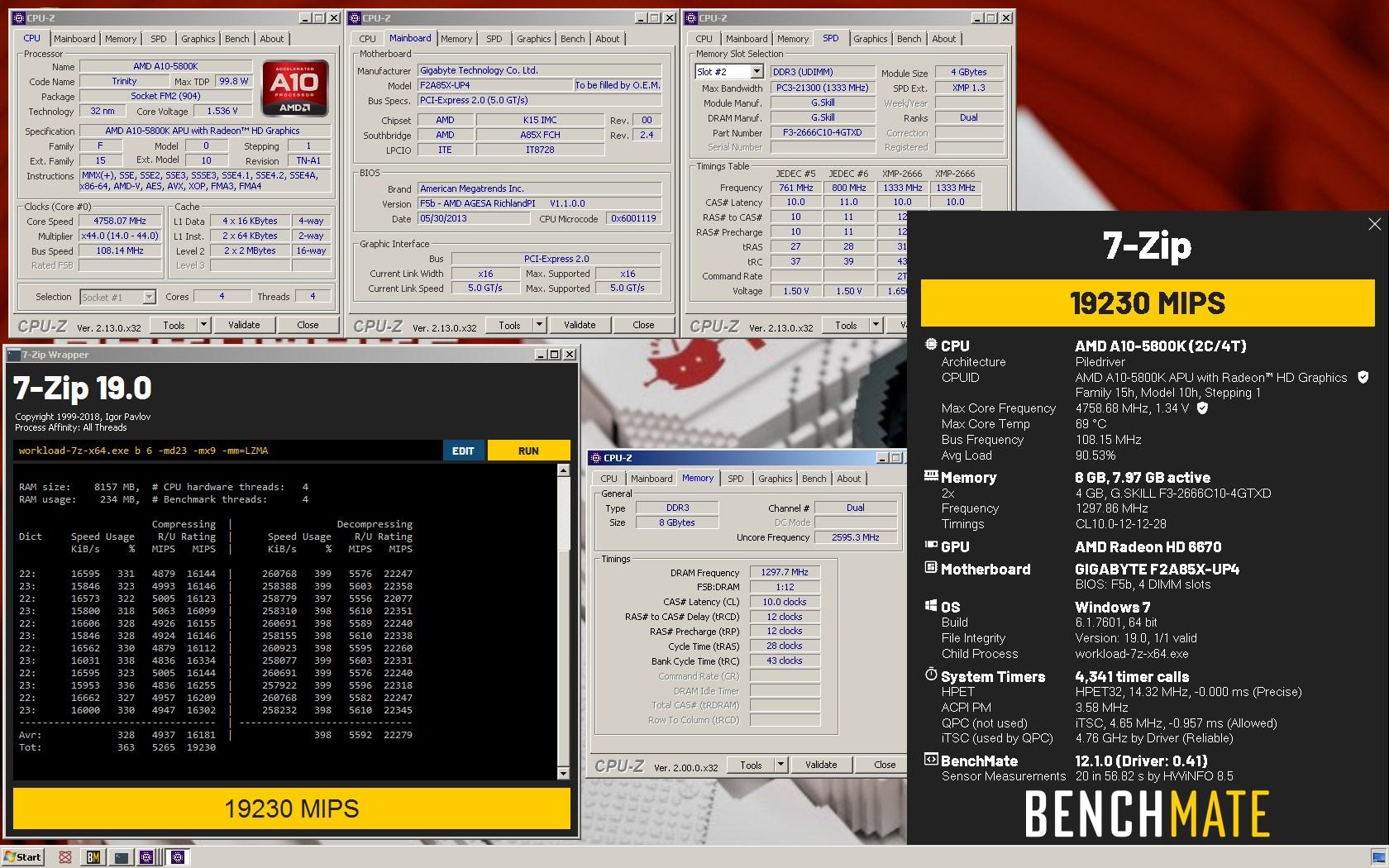Click the Uncore Frequency value 2595.3 MHz
The width and height of the screenshot is (1389, 868).
click(855, 537)
